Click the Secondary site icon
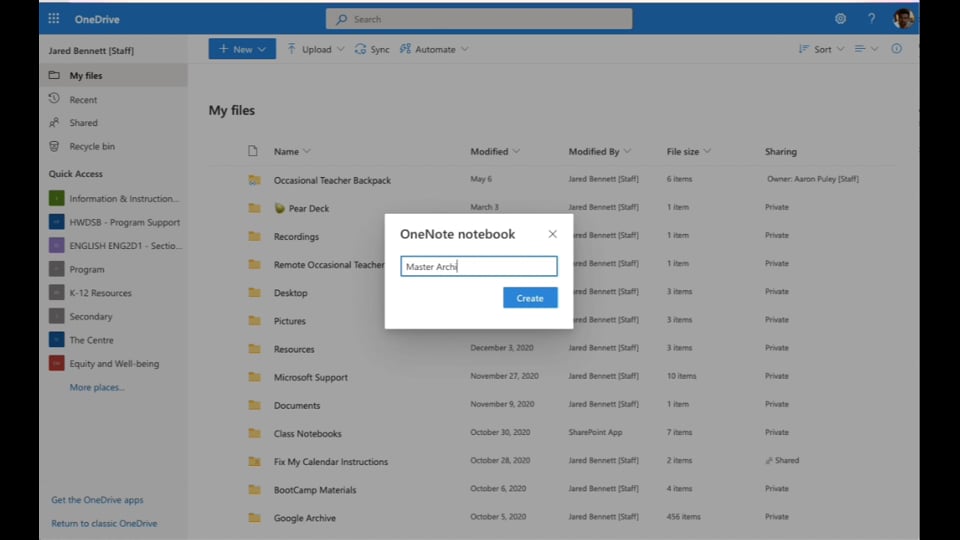The image size is (960, 540). tap(56, 316)
